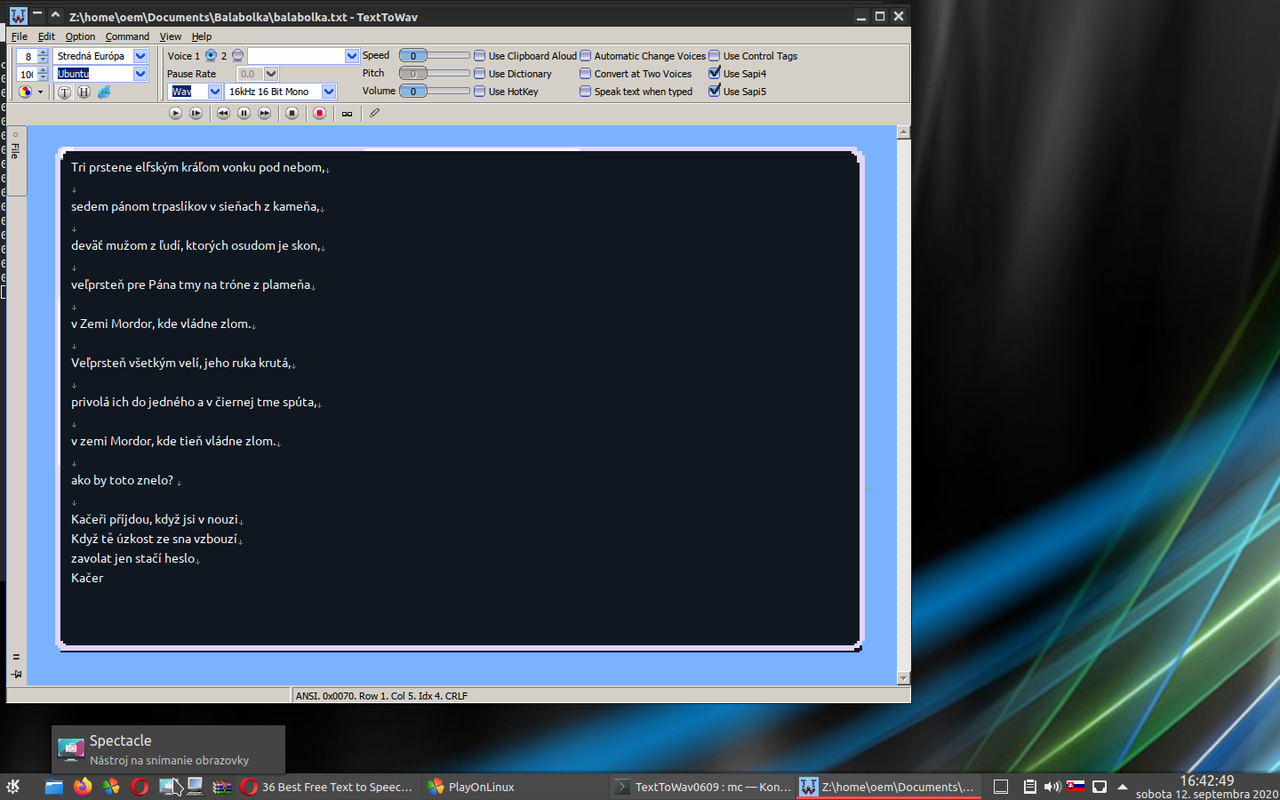Open the Edit menu

(x=46, y=37)
